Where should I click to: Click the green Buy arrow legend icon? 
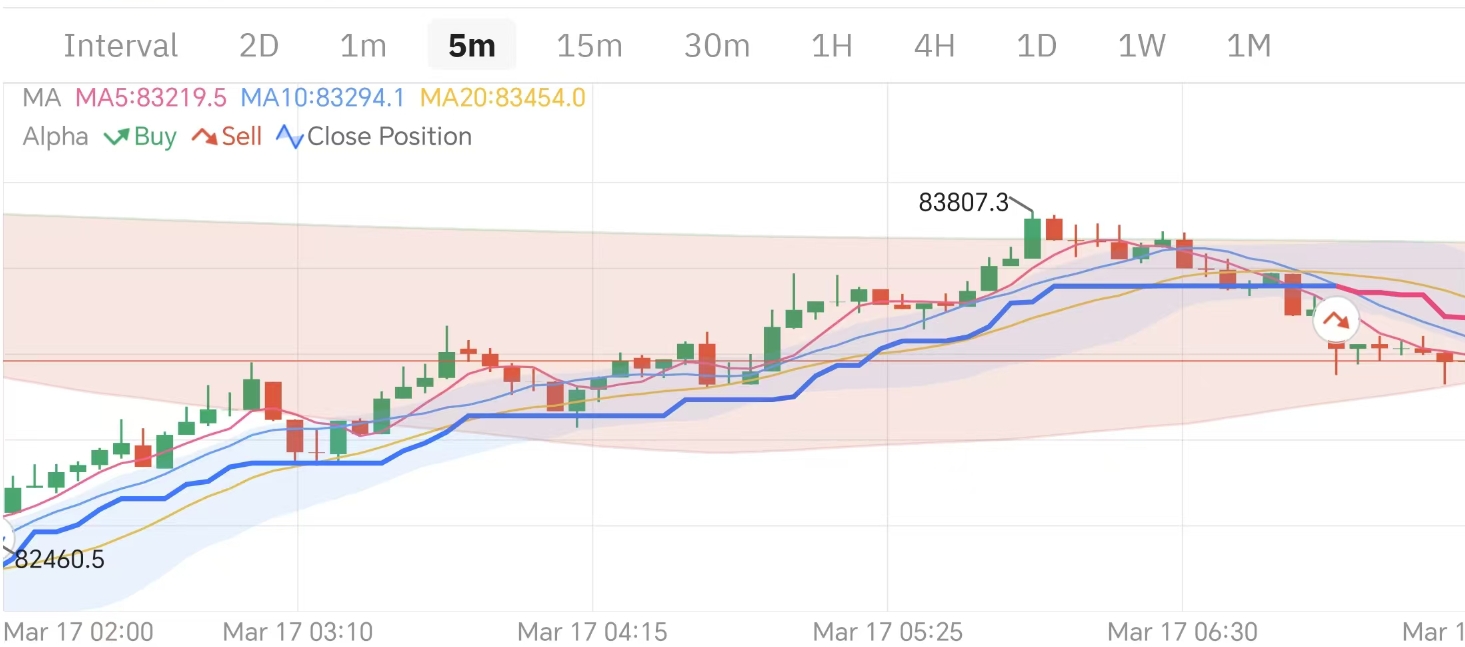(117, 137)
